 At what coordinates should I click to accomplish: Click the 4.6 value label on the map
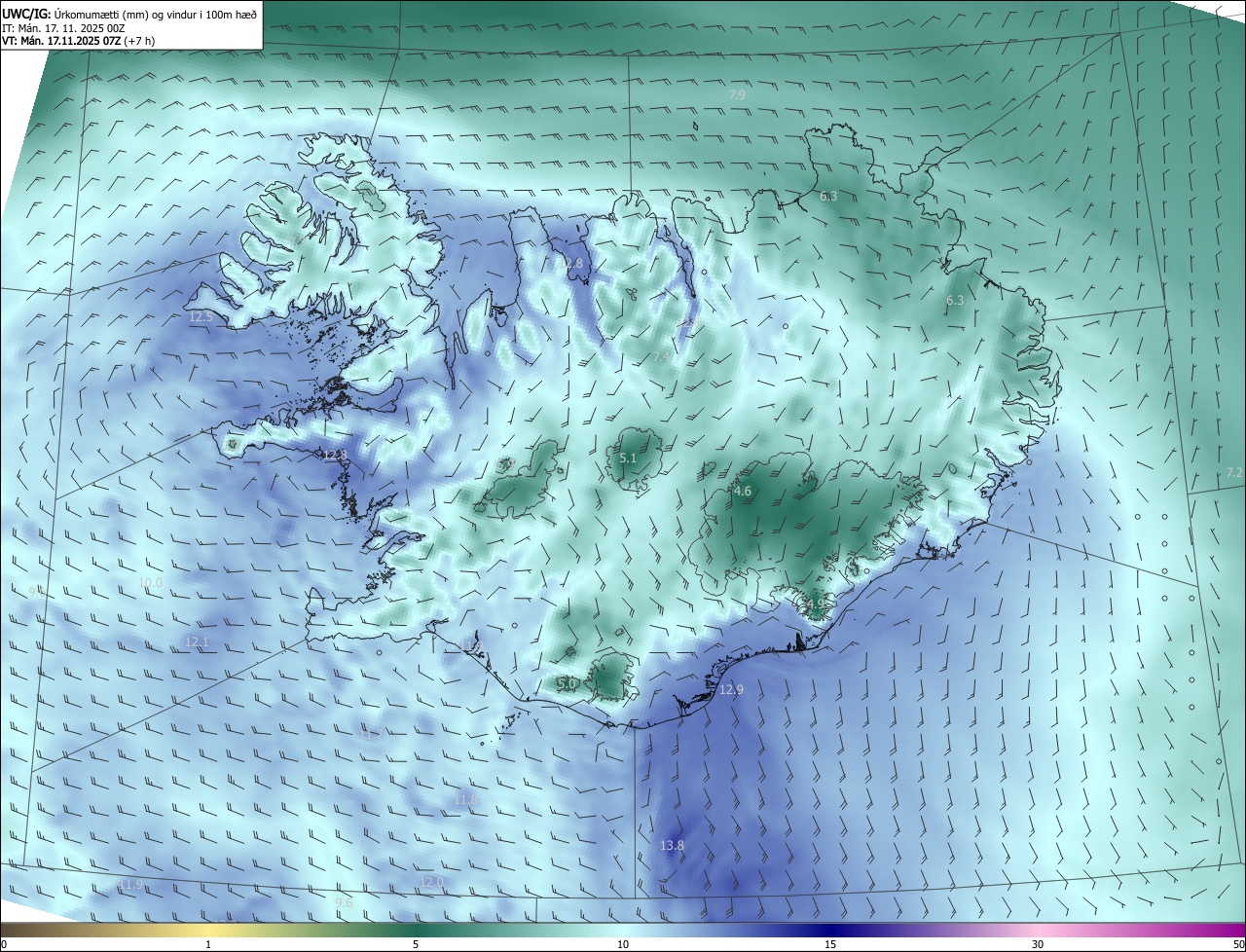743,492
